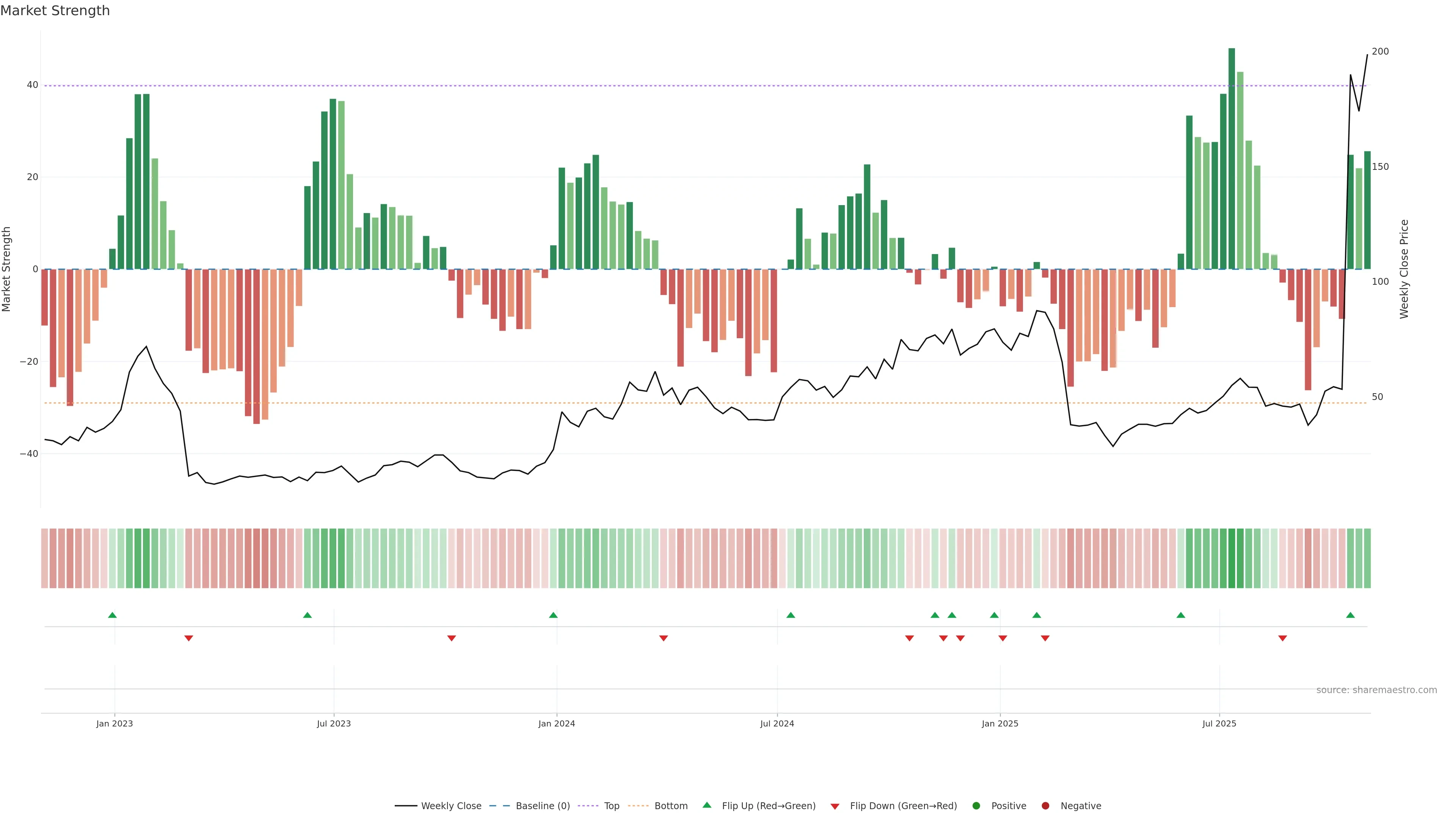Screen dimensions: 1456x819
Task: Click the Jan 2025 x-axis label
Action: pos(1000,723)
